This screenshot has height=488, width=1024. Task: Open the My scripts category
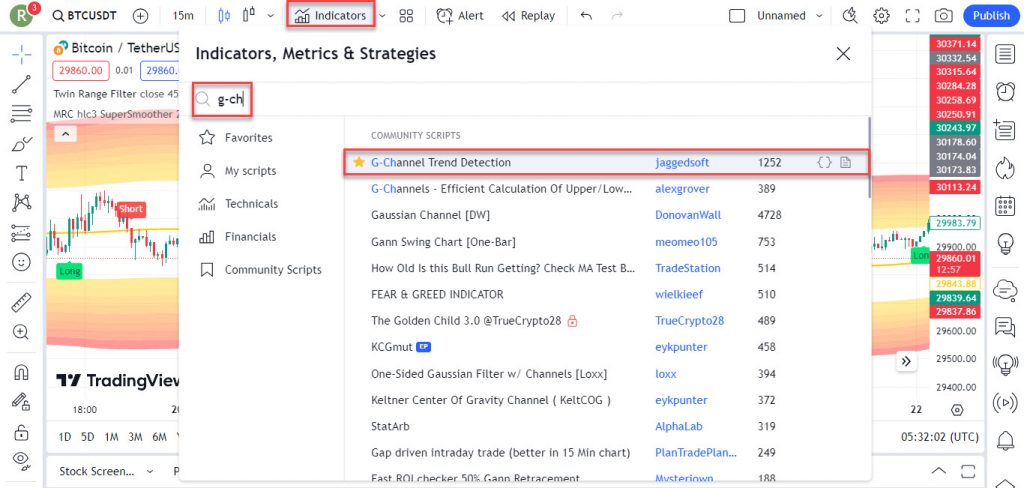coord(238,171)
